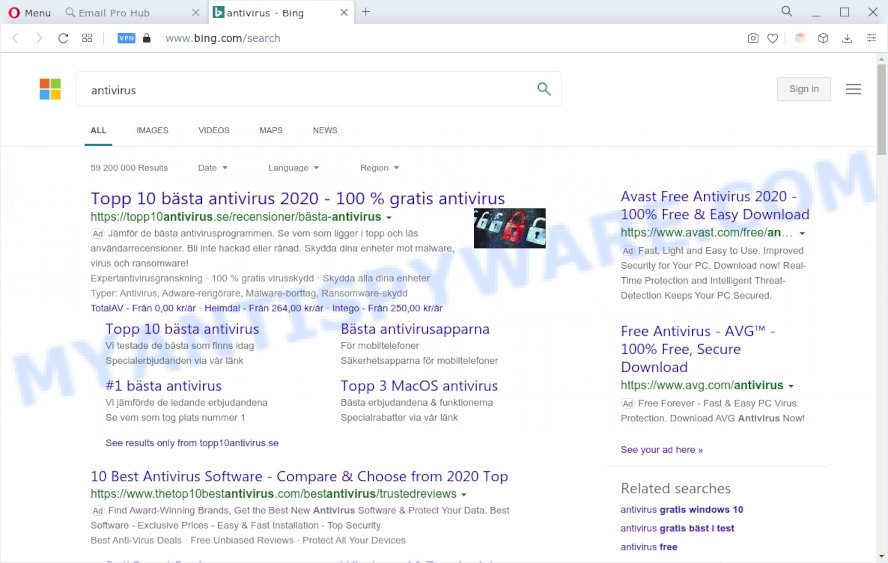888x563 pixels.
Task: Click the vertical page scrollbar thumb
Action: 882,108
